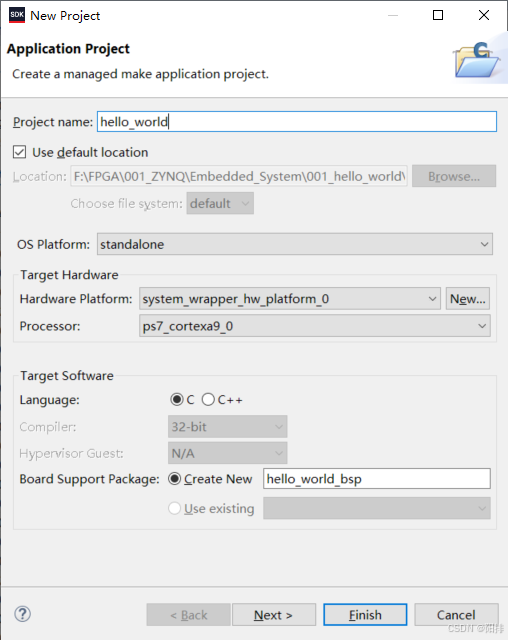This screenshot has width=508, height=640.
Task: Click Finish to create the project
Action: click(365, 615)
